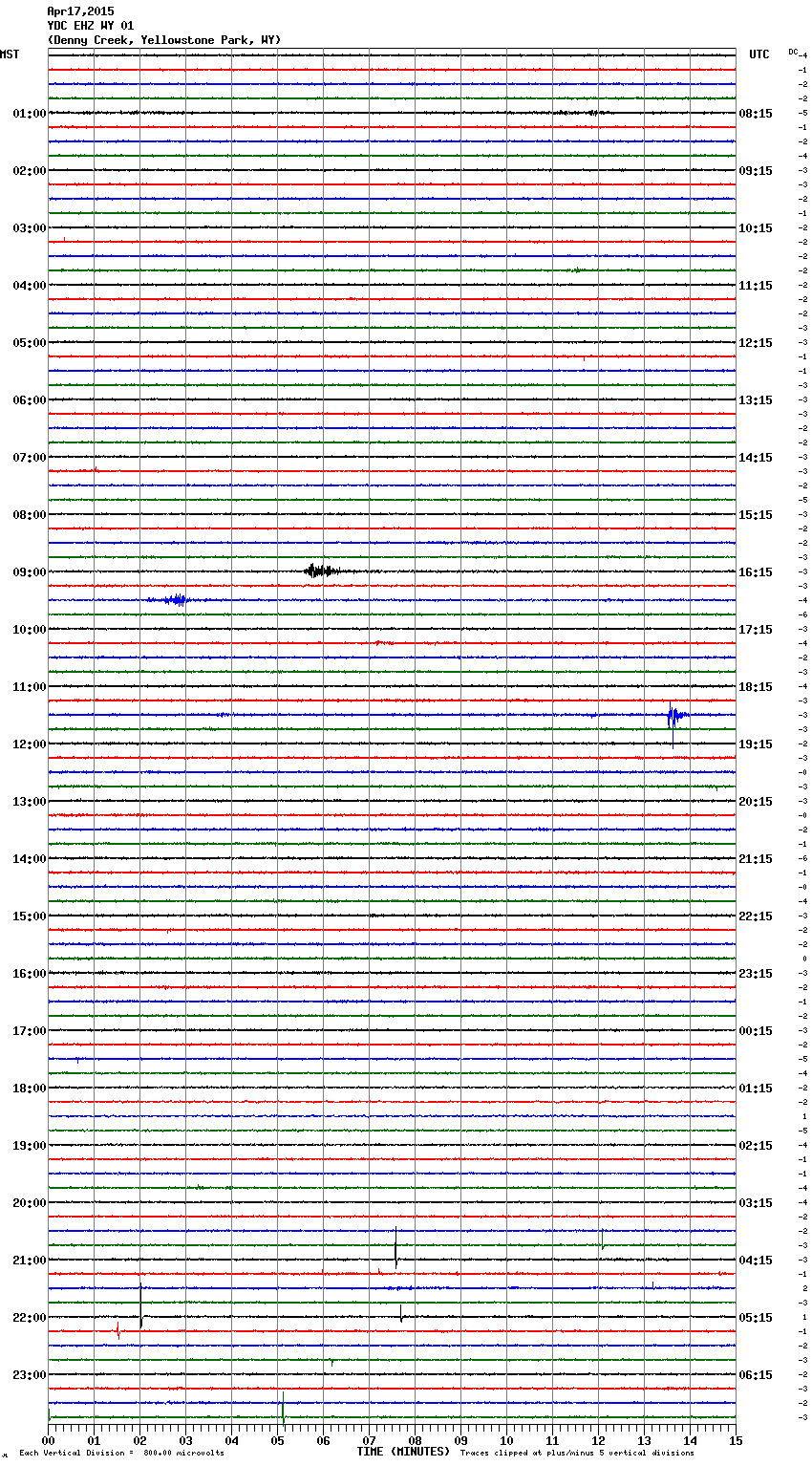Screen dimensions: 812x1466
Task: Click the "12" minute tick on bottom axis
Action: (x=598, y=1440)
